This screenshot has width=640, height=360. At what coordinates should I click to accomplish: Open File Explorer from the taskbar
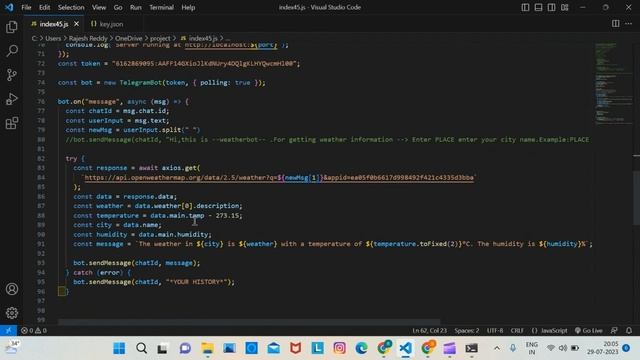[x=207, y=348]
